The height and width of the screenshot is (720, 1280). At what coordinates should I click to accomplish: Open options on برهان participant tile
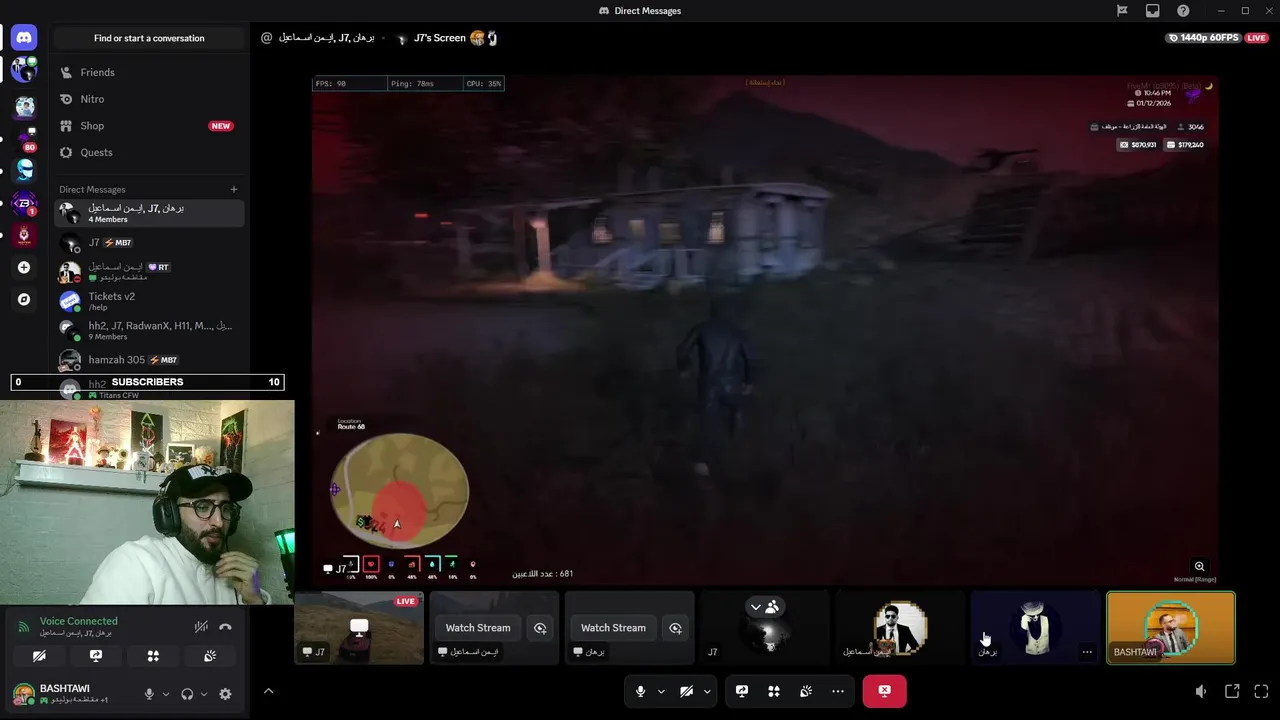click(1087, 652)
